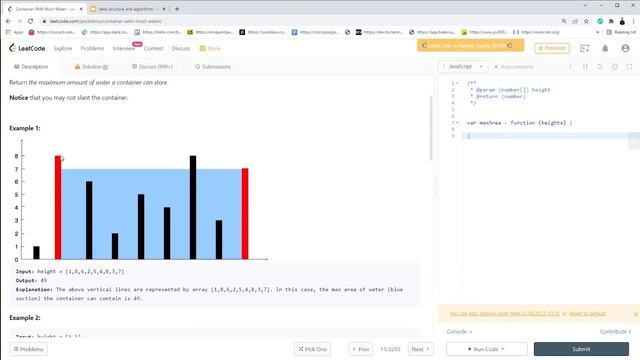Click the share icon in address bar
This screenshot has height=360, width=640.
[x=575, y=21]
